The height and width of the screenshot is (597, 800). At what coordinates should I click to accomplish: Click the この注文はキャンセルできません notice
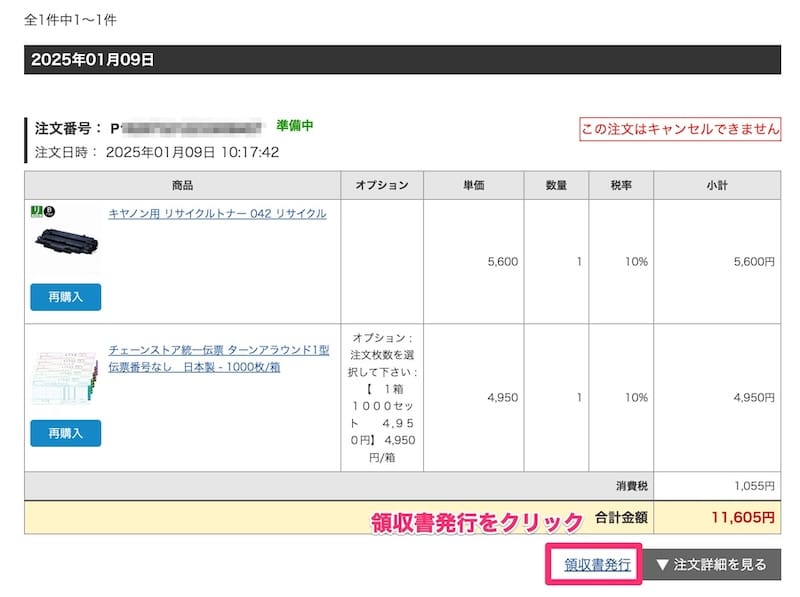[680, 129]
